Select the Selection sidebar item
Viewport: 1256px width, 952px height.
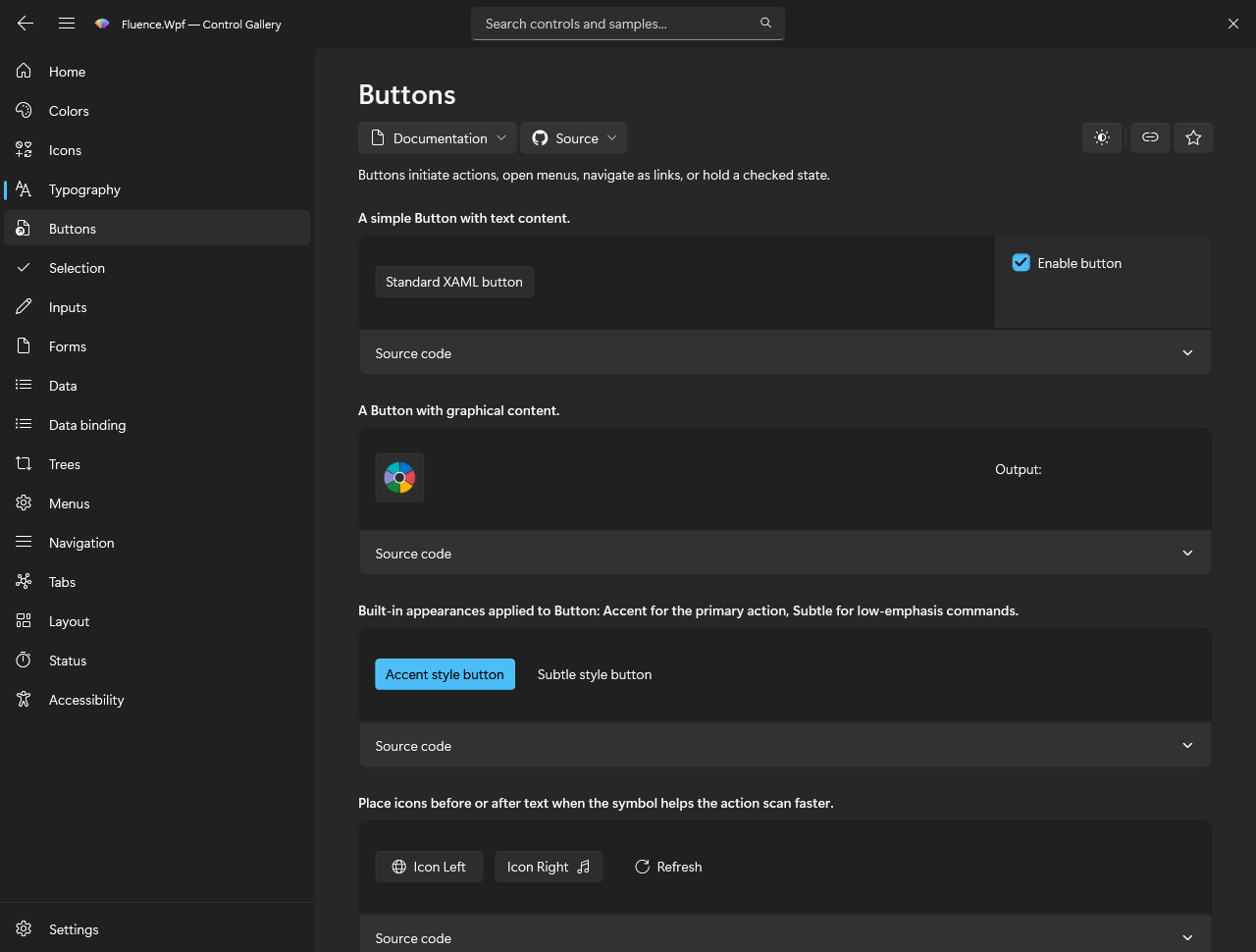tap(157, 267)
